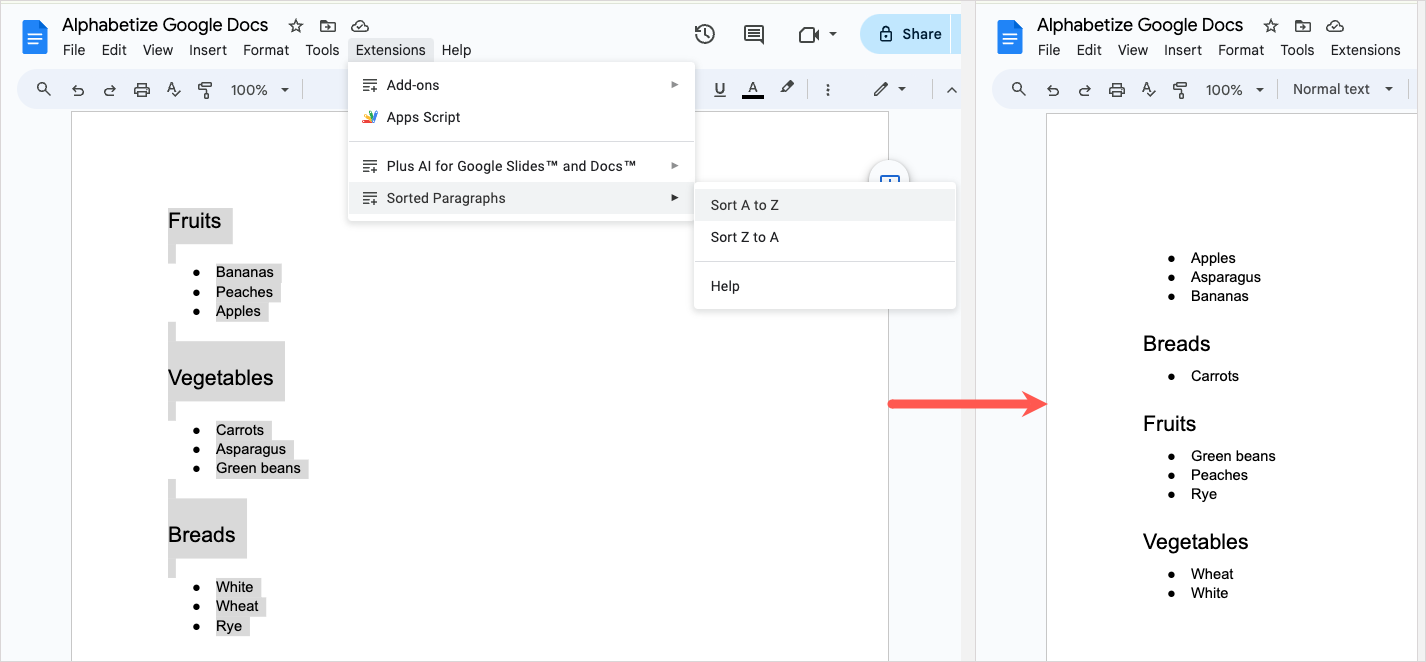The width and height of the screenshot is (1426, 662).
Task: Toggle underline formatting in left toolbar
Action: pyautogui.click(x=719, y=89)
